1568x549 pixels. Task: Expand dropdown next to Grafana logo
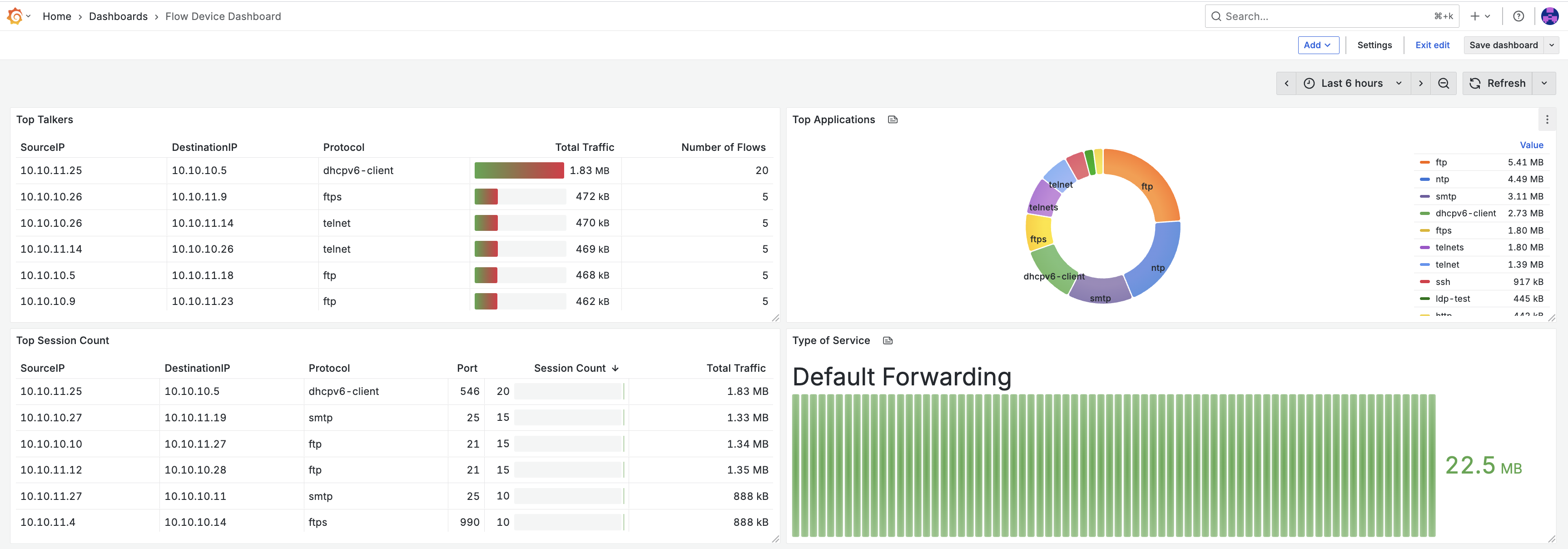click(29, 16)
